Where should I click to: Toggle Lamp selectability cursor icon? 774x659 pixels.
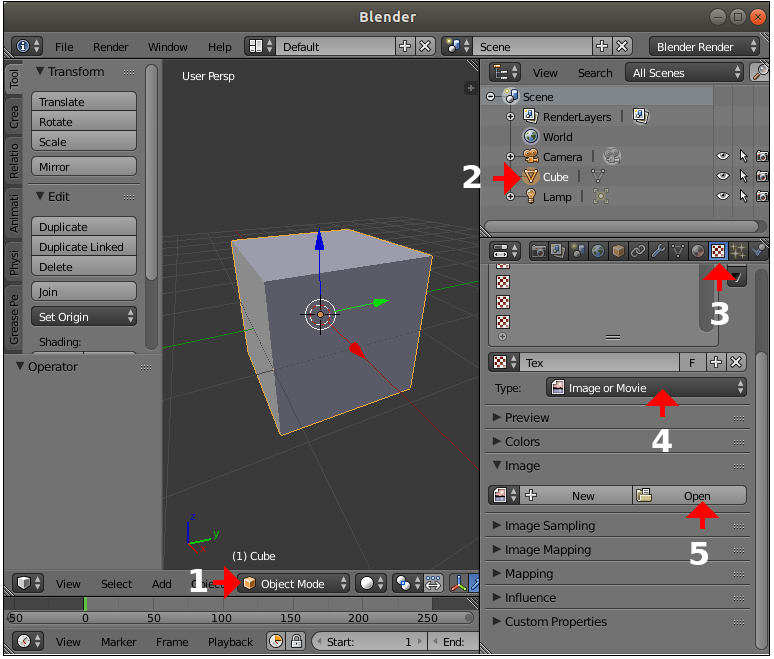743,196
